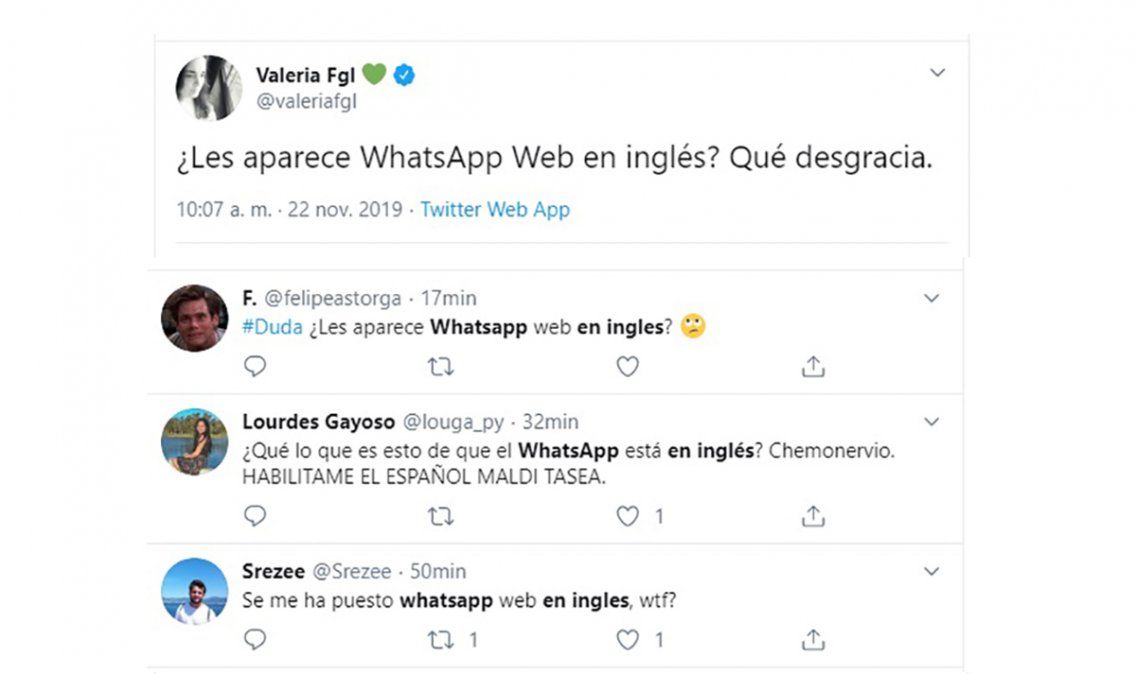Share F.'s tweet via share icon
Image resolution: width=1136 pixels, height=674 pixels.
pyautogui.click(x=813, y=367)
